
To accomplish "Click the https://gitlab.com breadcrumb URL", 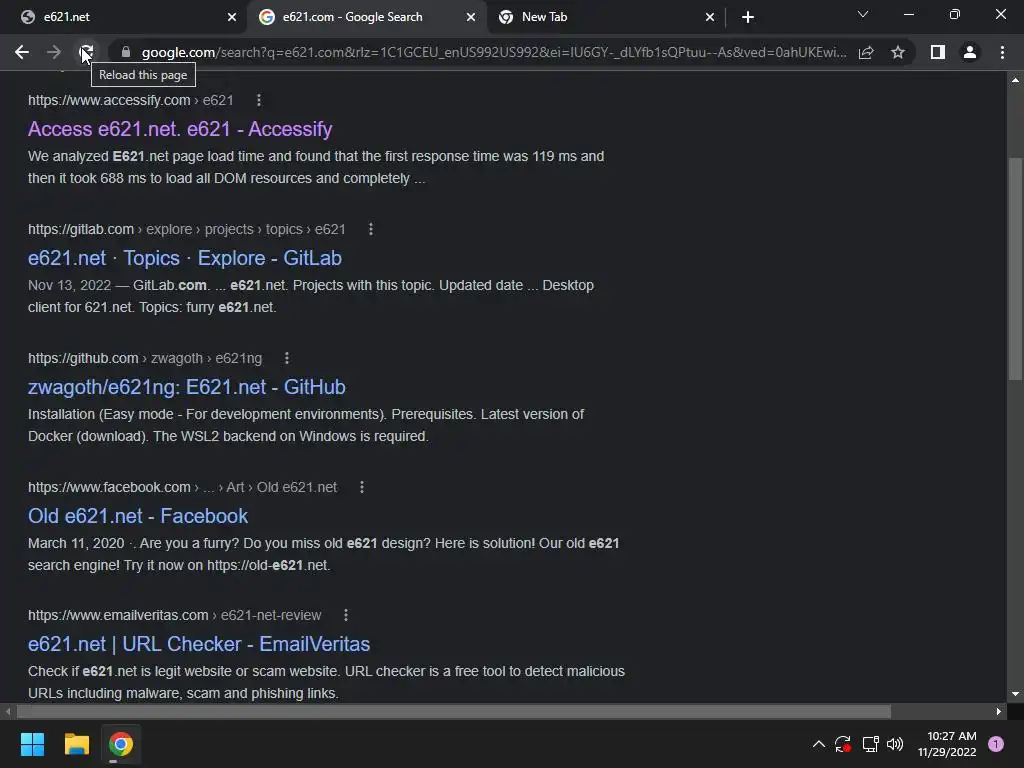I will (81, 229).
